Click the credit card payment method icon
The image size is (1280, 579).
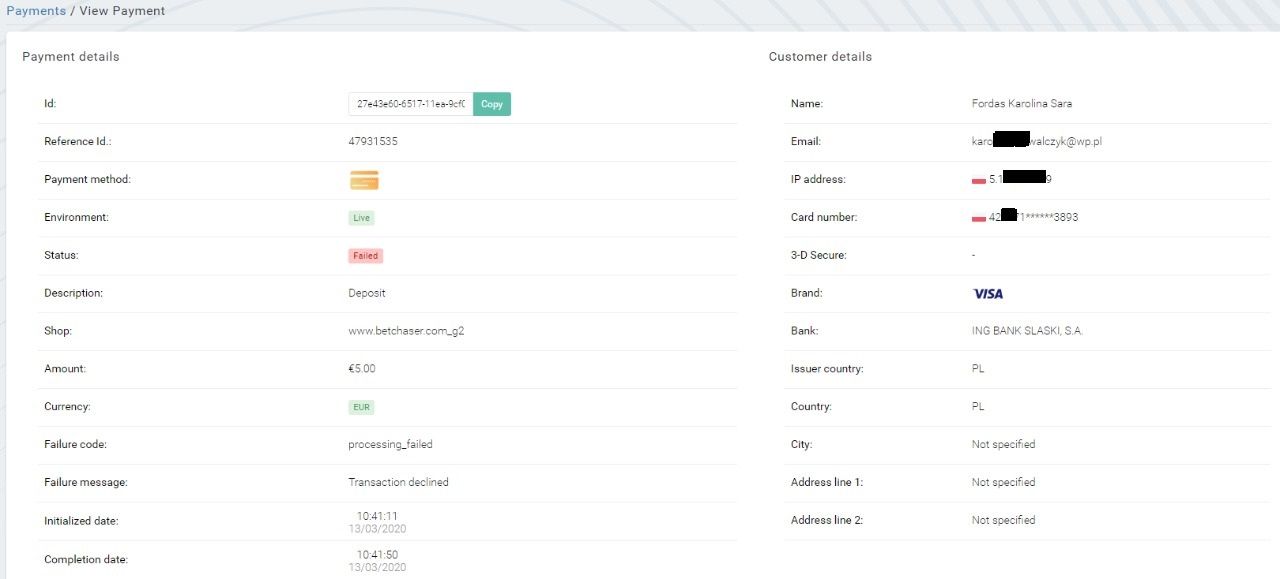click(x=364, y=180)
